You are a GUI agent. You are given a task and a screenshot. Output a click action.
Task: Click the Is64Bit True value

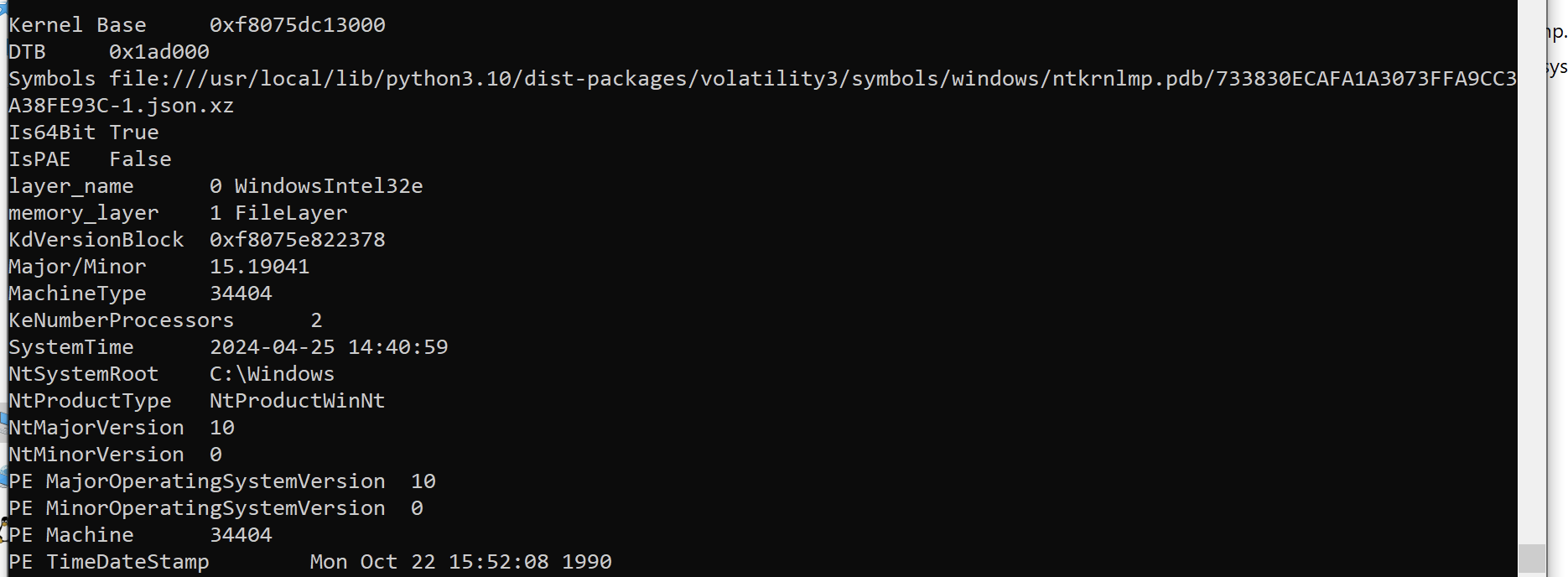point(134,133)
